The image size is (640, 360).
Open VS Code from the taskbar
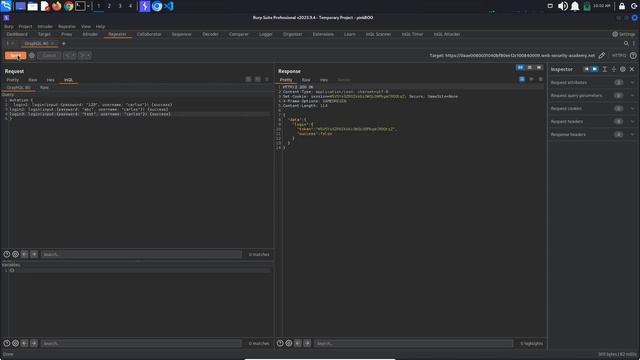coord(169,6)
